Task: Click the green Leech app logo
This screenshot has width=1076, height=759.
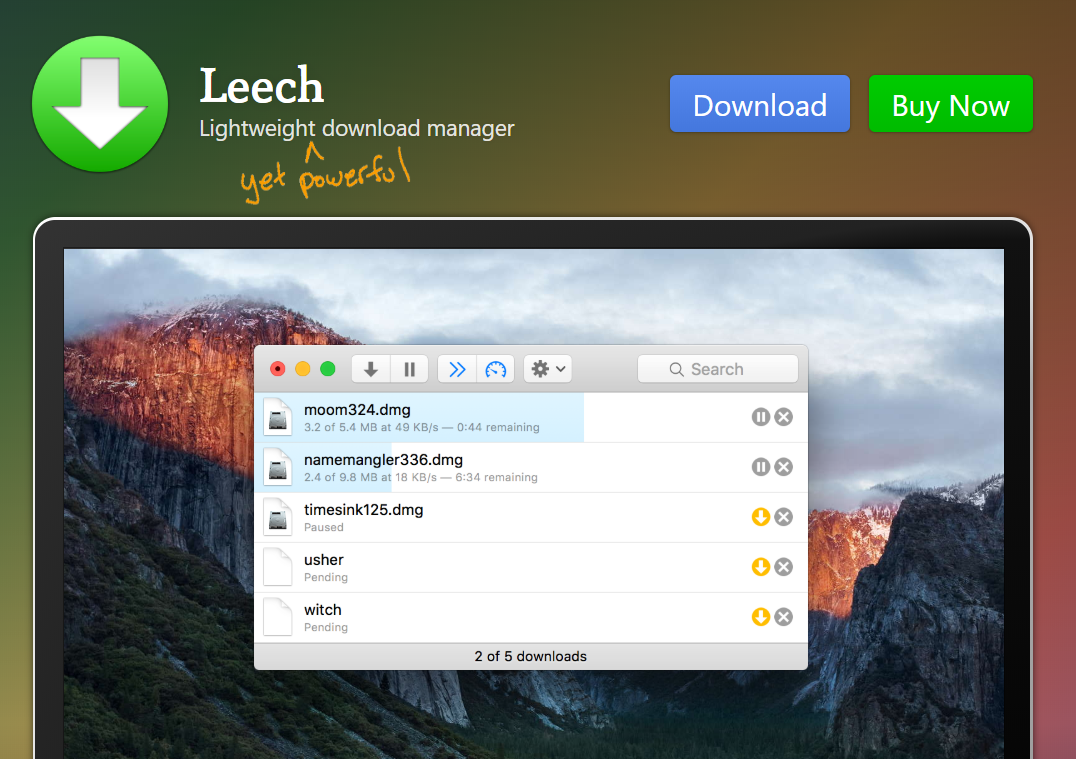Action: click(100, 104)
